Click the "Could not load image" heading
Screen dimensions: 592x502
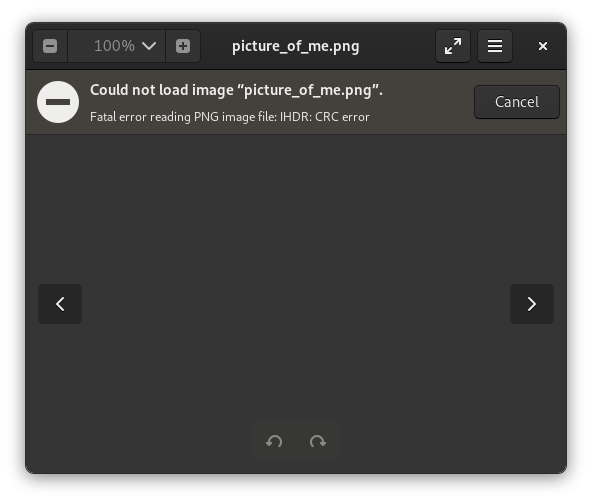[236, 90]
